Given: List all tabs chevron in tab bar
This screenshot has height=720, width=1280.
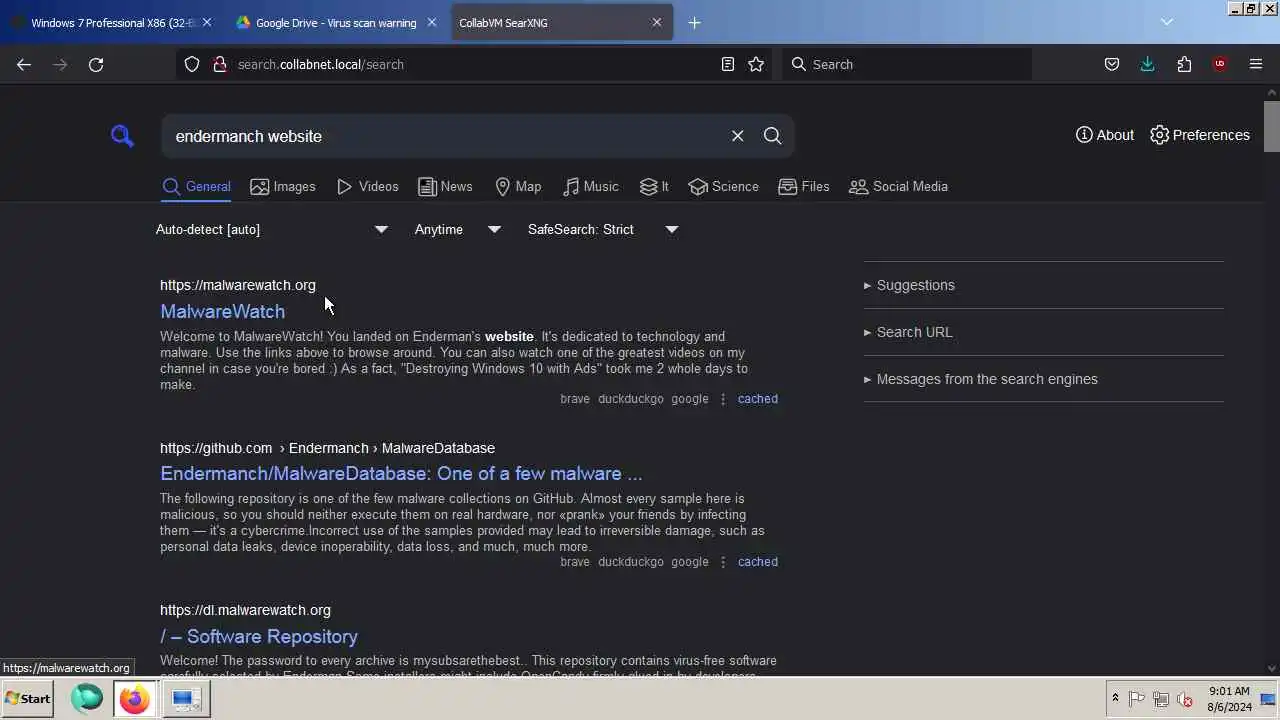Looking at the screenshot, I should click(1166, 22).
